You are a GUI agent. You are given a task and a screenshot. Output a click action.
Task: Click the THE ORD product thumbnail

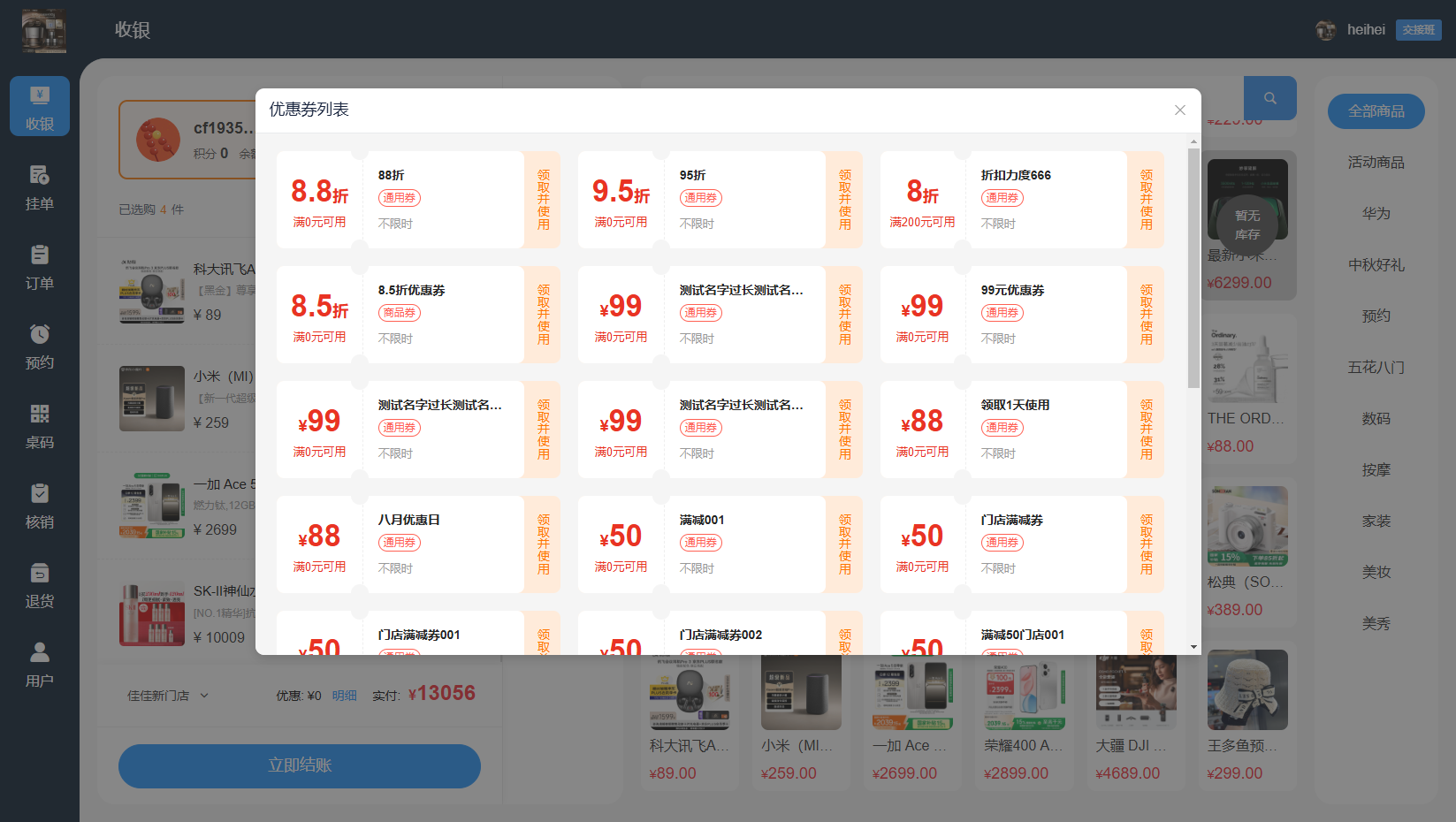1247,363
